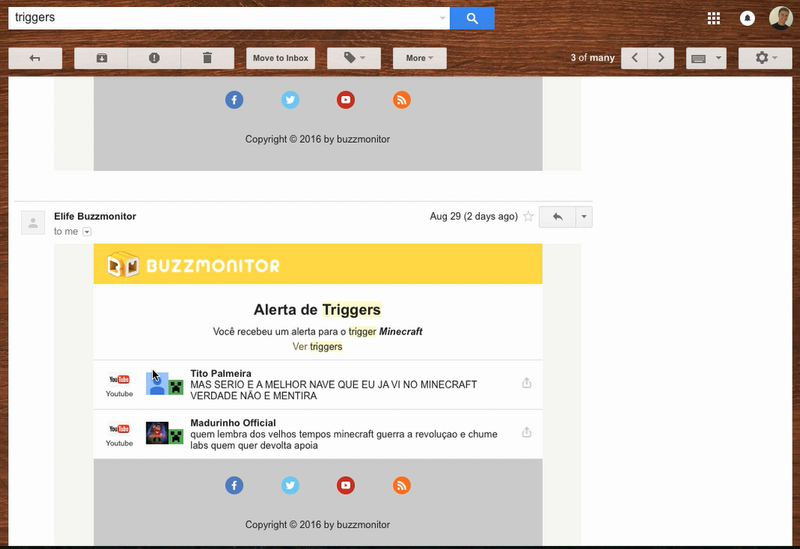Screen dimensions: 800x549
Task: Star the Aug 29 message
Action: [x=528, y=217]
